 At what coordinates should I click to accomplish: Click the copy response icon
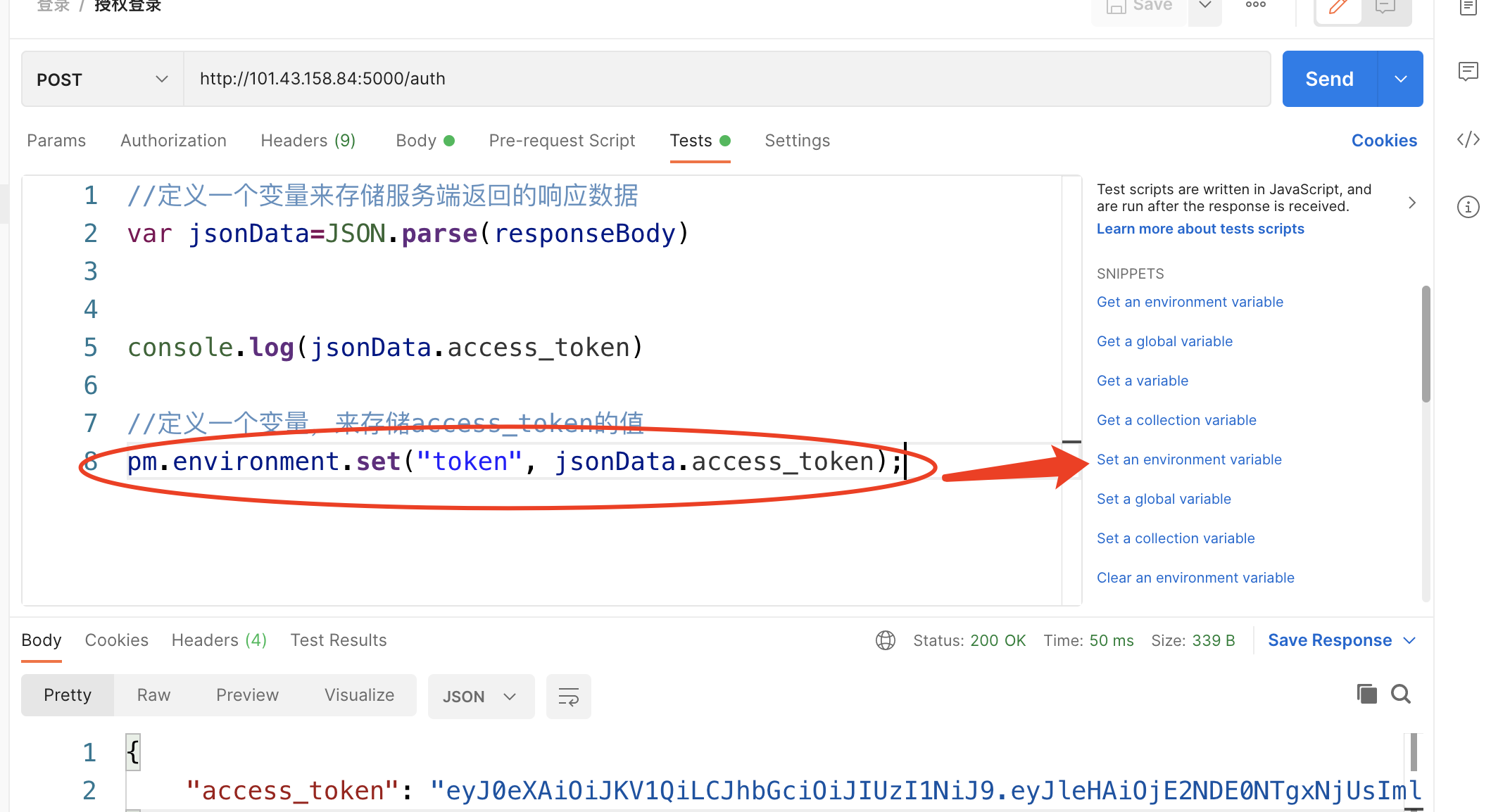pyautogui.click(x=1366, y=694)
